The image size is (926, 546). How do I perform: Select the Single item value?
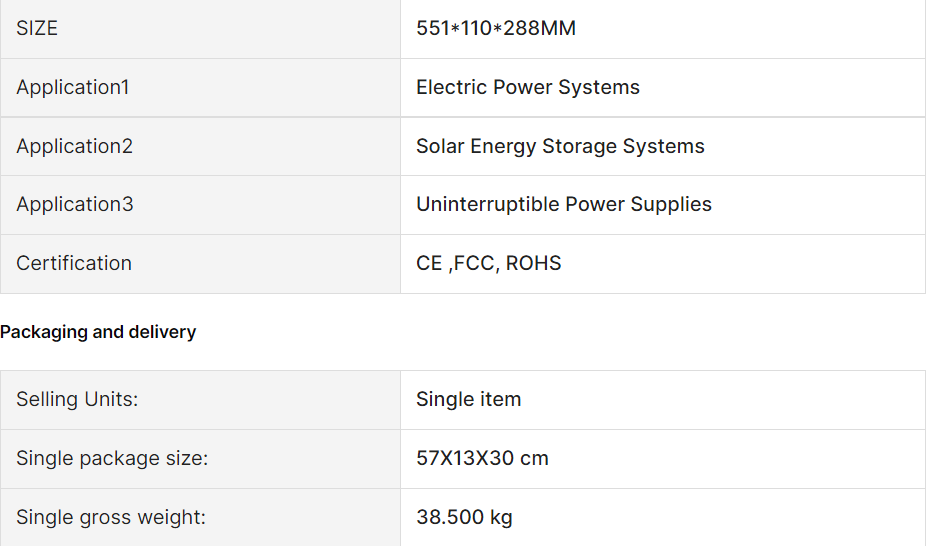pos(468,399)
